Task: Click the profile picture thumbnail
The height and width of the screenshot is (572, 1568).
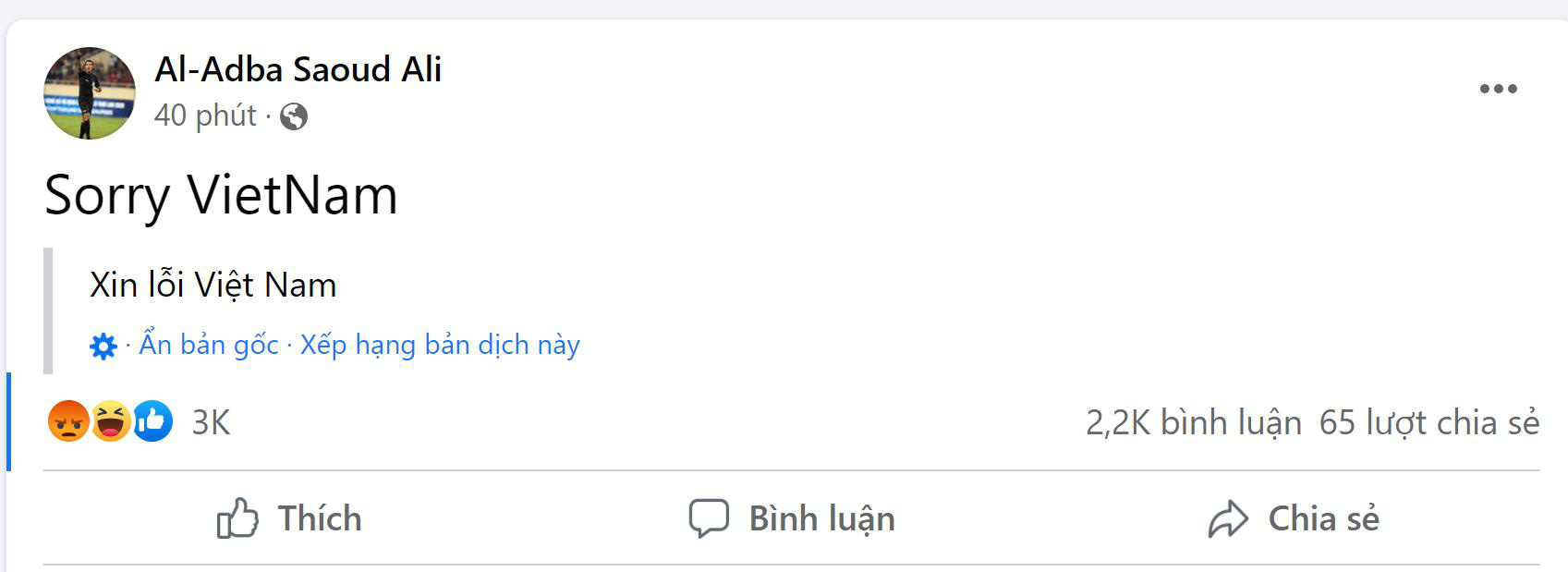Action: (88, 91)
